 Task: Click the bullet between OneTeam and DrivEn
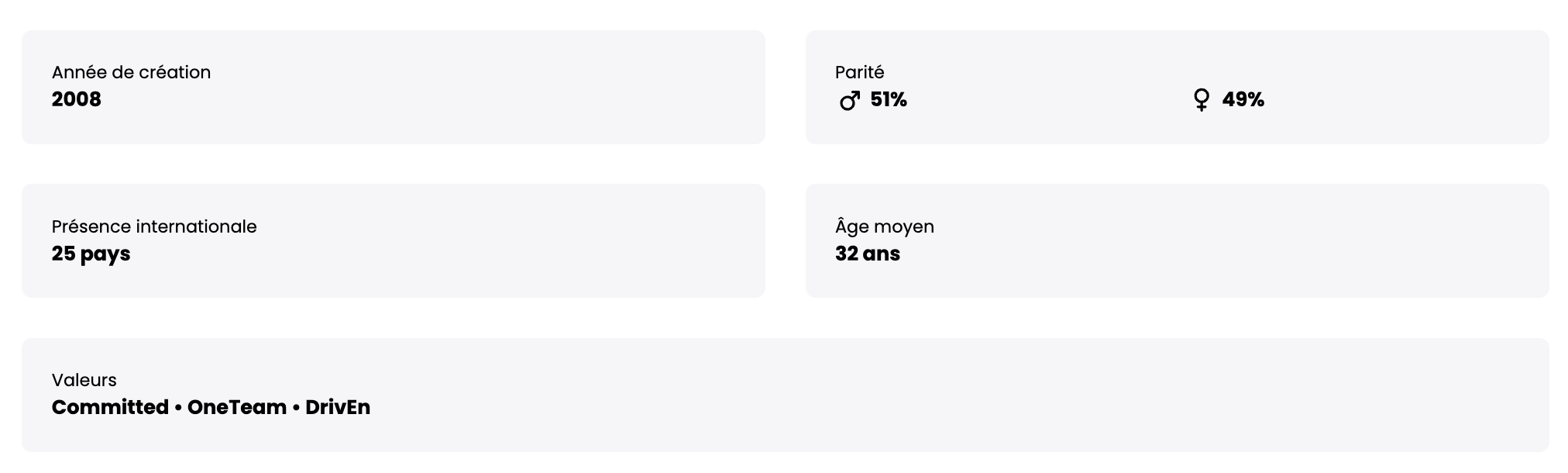point(296,408)
